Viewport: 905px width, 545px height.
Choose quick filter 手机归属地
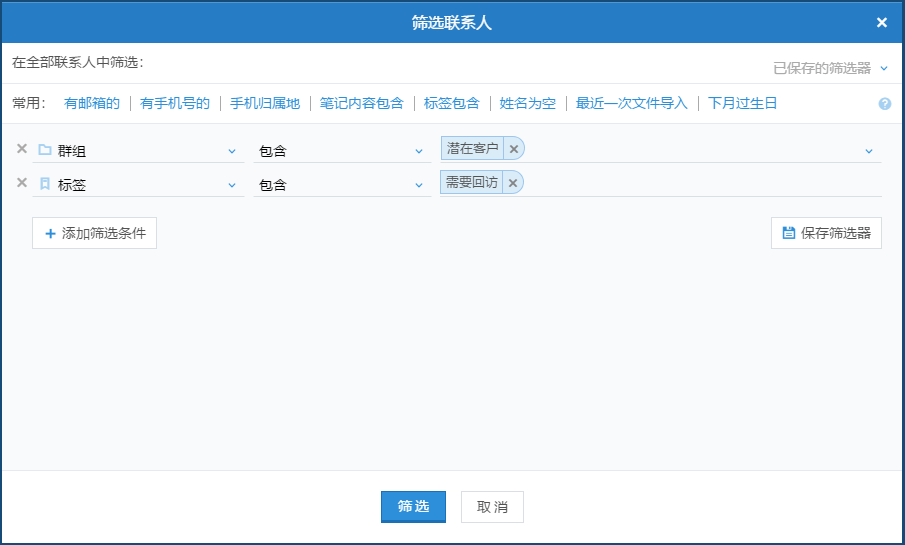tap(265, 103)
